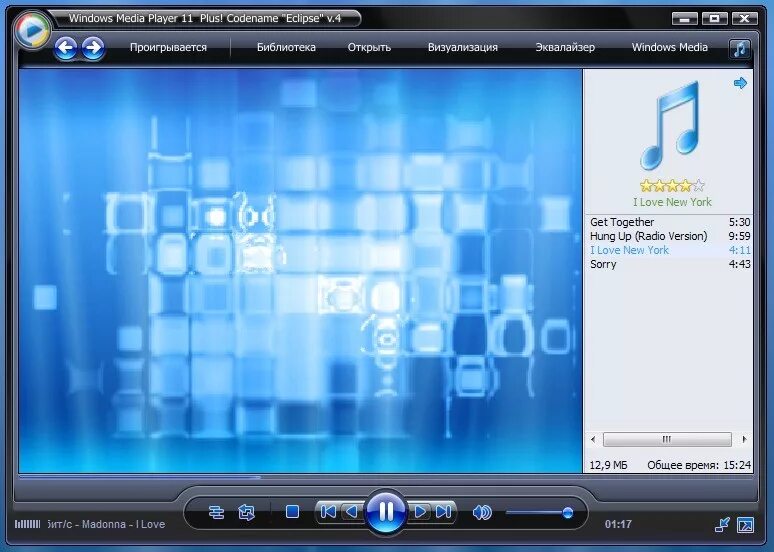Open the Открыть tab
Viewport: 774px width, 552px height.
tap(369, 47)
